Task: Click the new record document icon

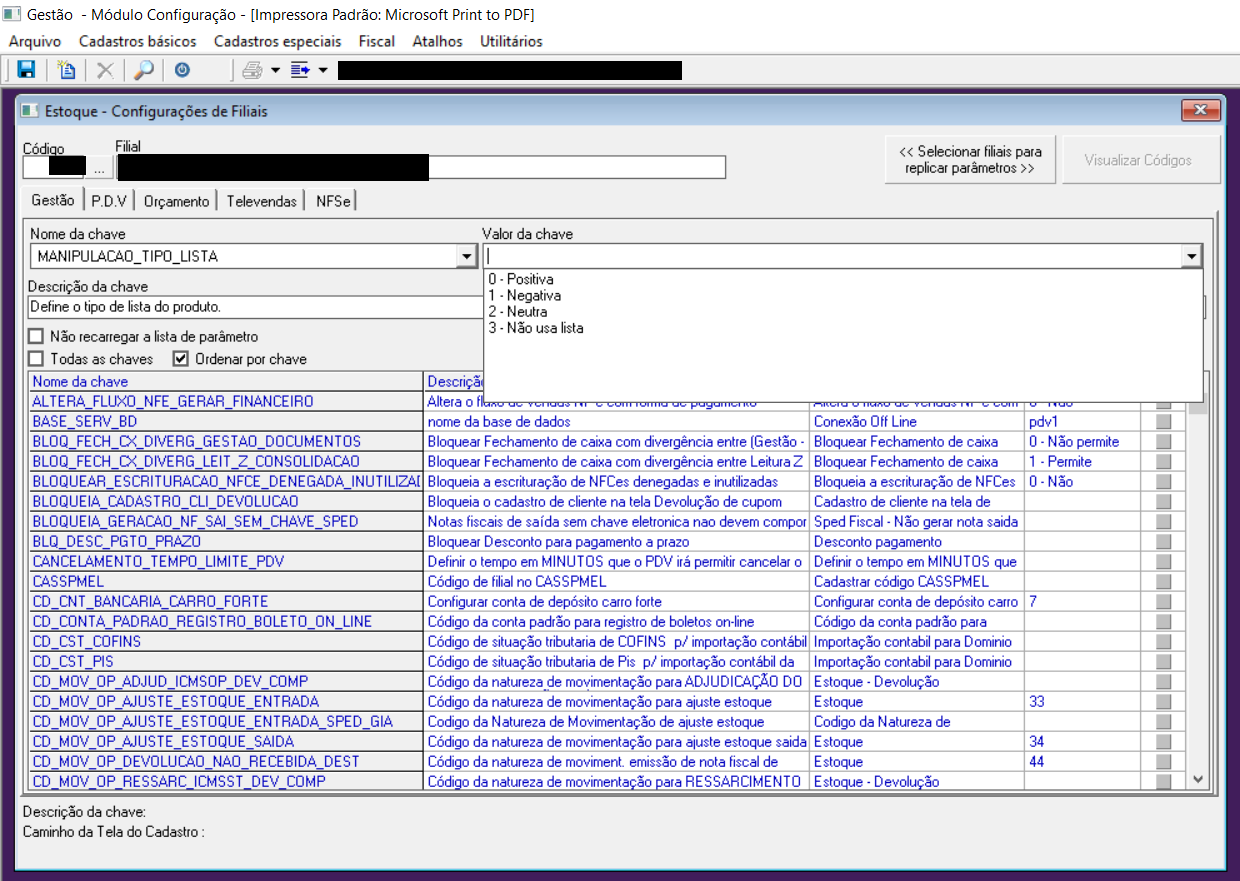Action: click(66, 70)
